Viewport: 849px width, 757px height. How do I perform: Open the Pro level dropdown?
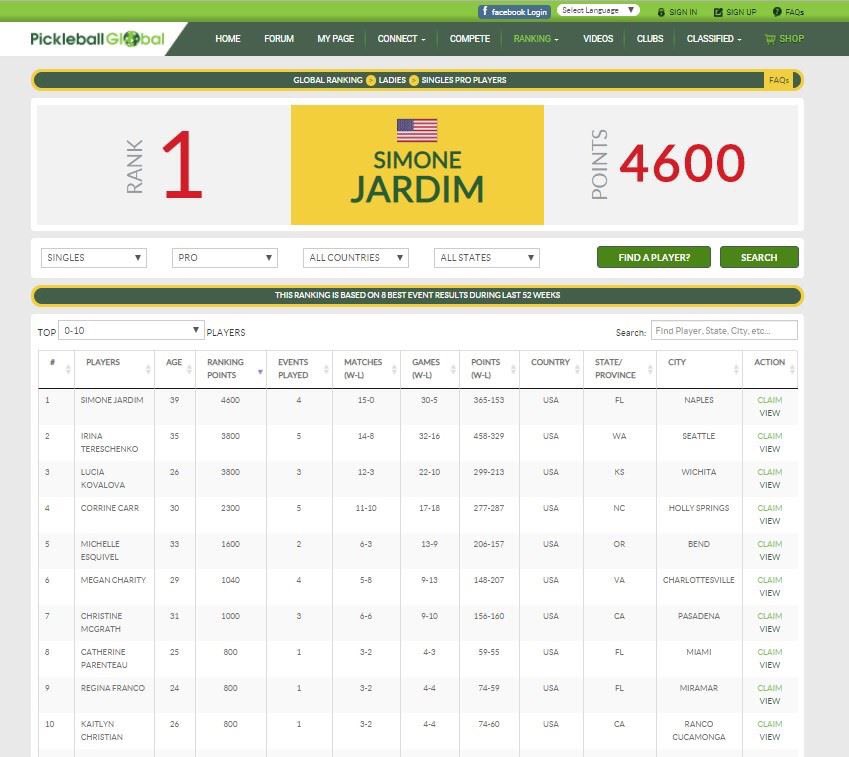tap(225, 258)
